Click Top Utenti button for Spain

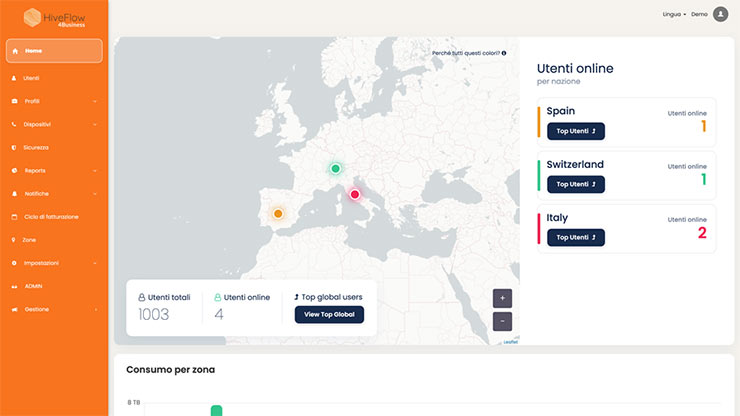576,131
